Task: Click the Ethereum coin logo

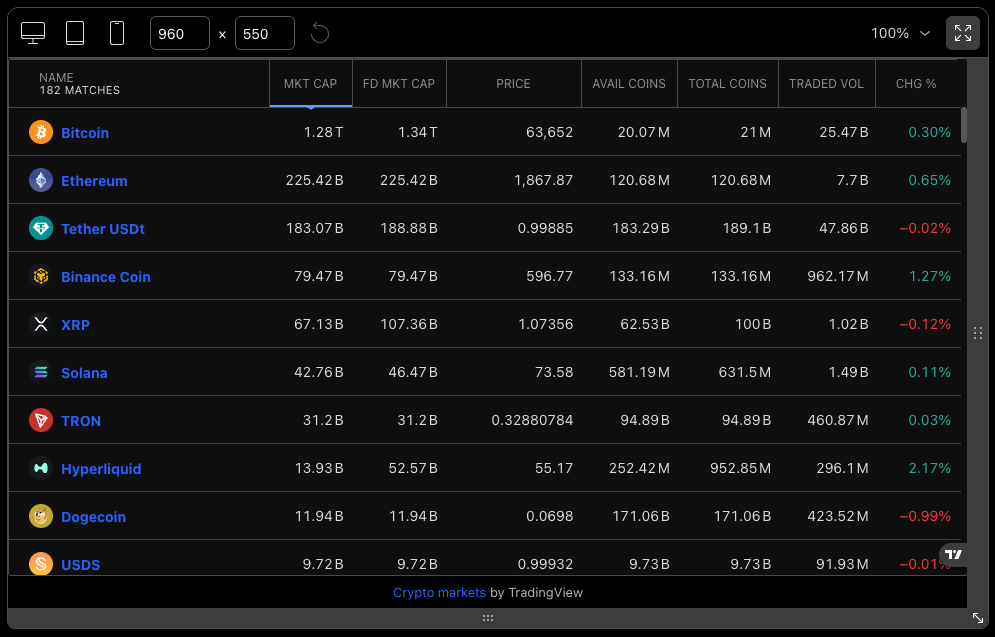Action: point(41,180)
